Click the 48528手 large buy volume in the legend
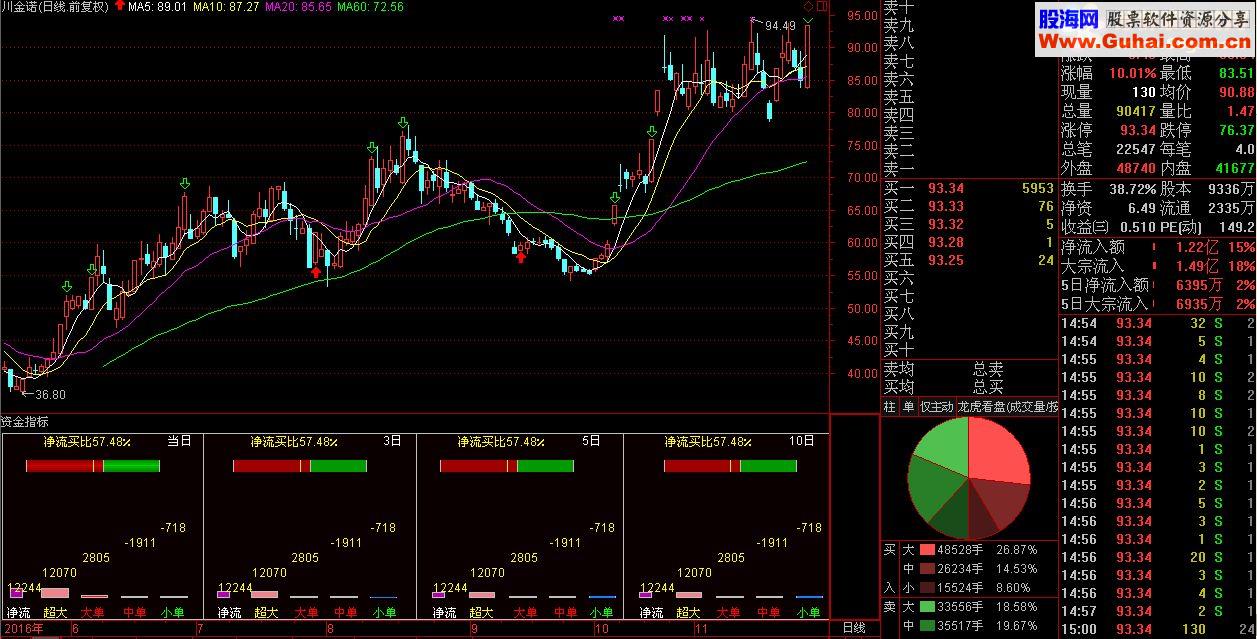 (x=961, y=550)
